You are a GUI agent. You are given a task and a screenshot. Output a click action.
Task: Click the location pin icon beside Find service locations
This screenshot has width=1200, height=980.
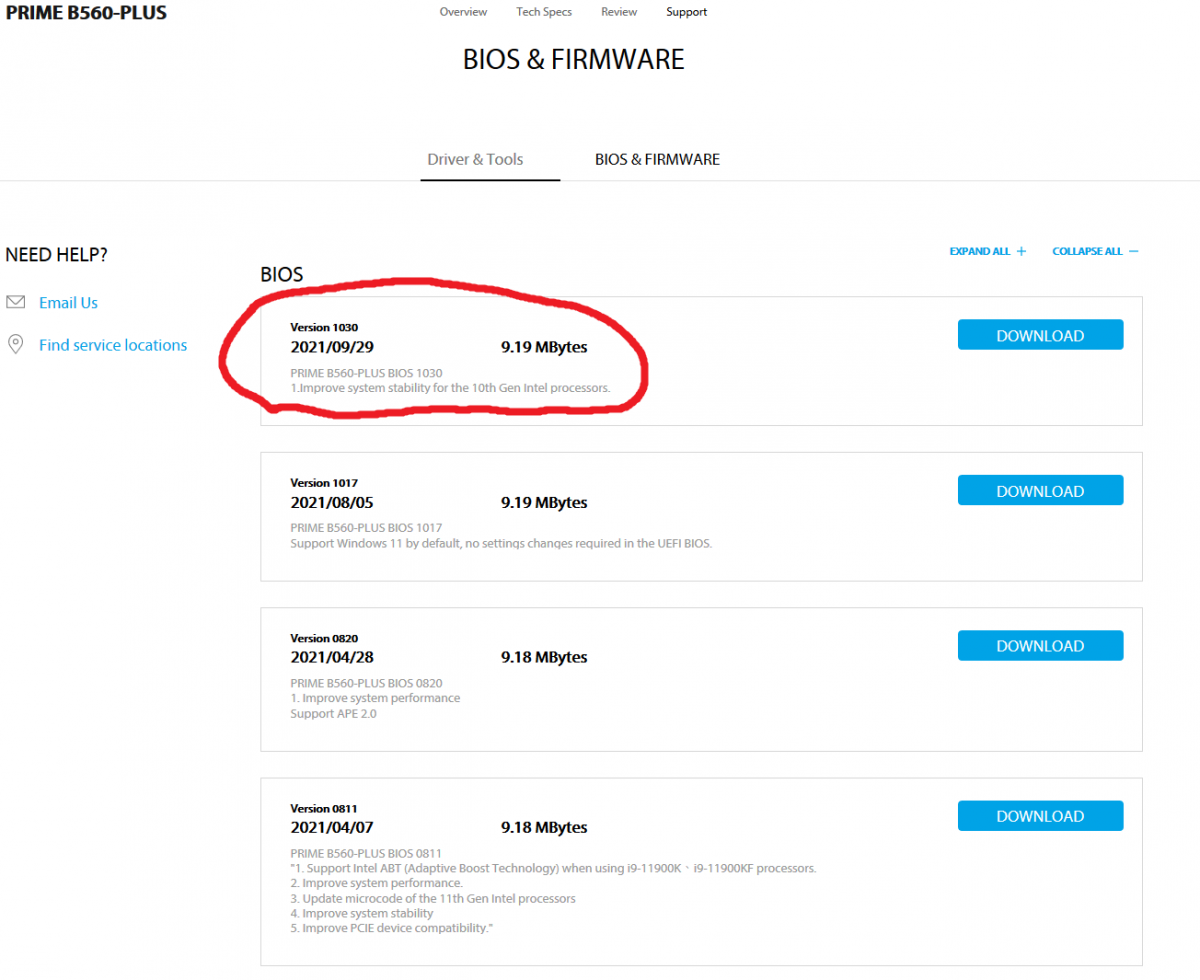pos(15,345)
